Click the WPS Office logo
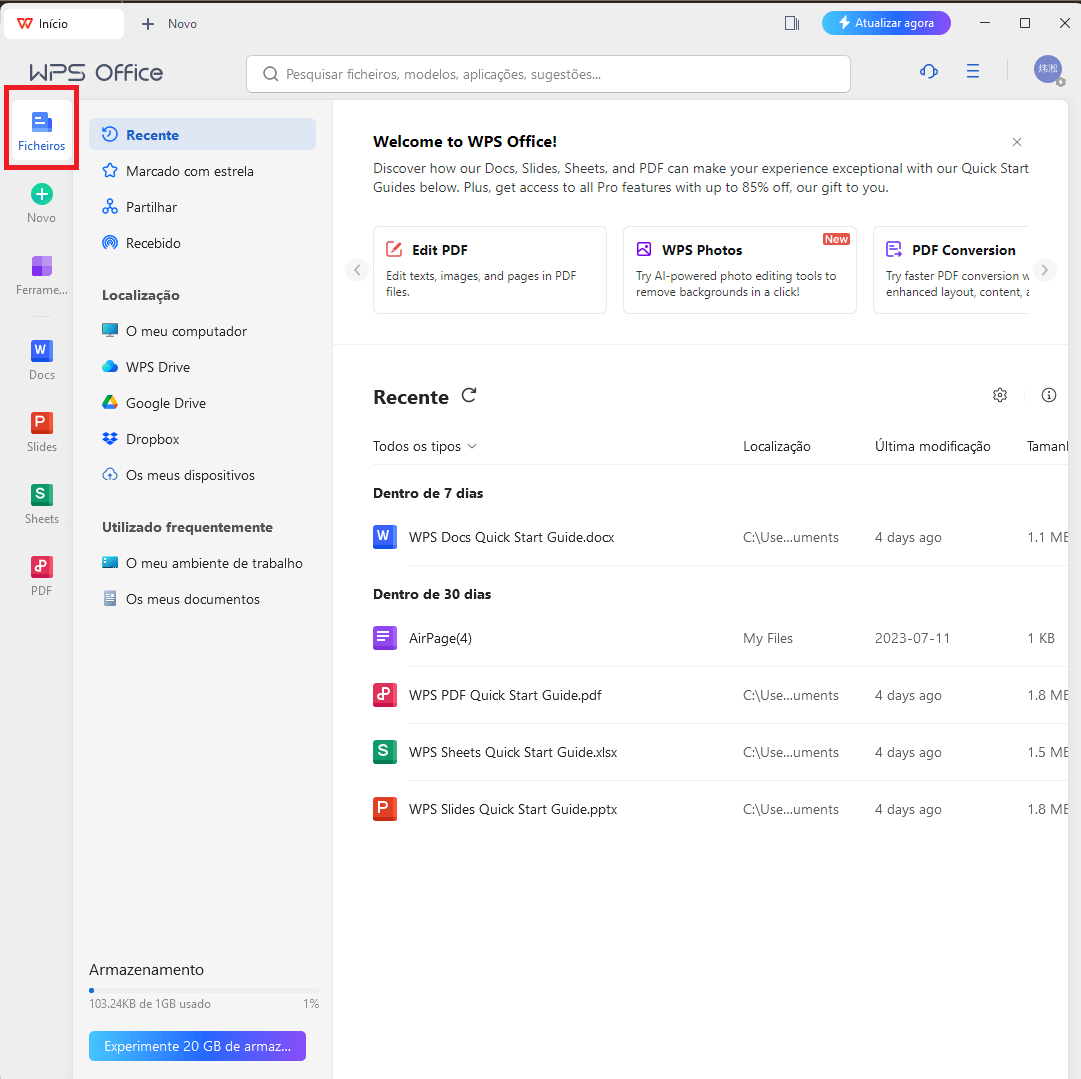This screenshot has width=1081, height=1079. pyautogui.click(x=96, y=72)
